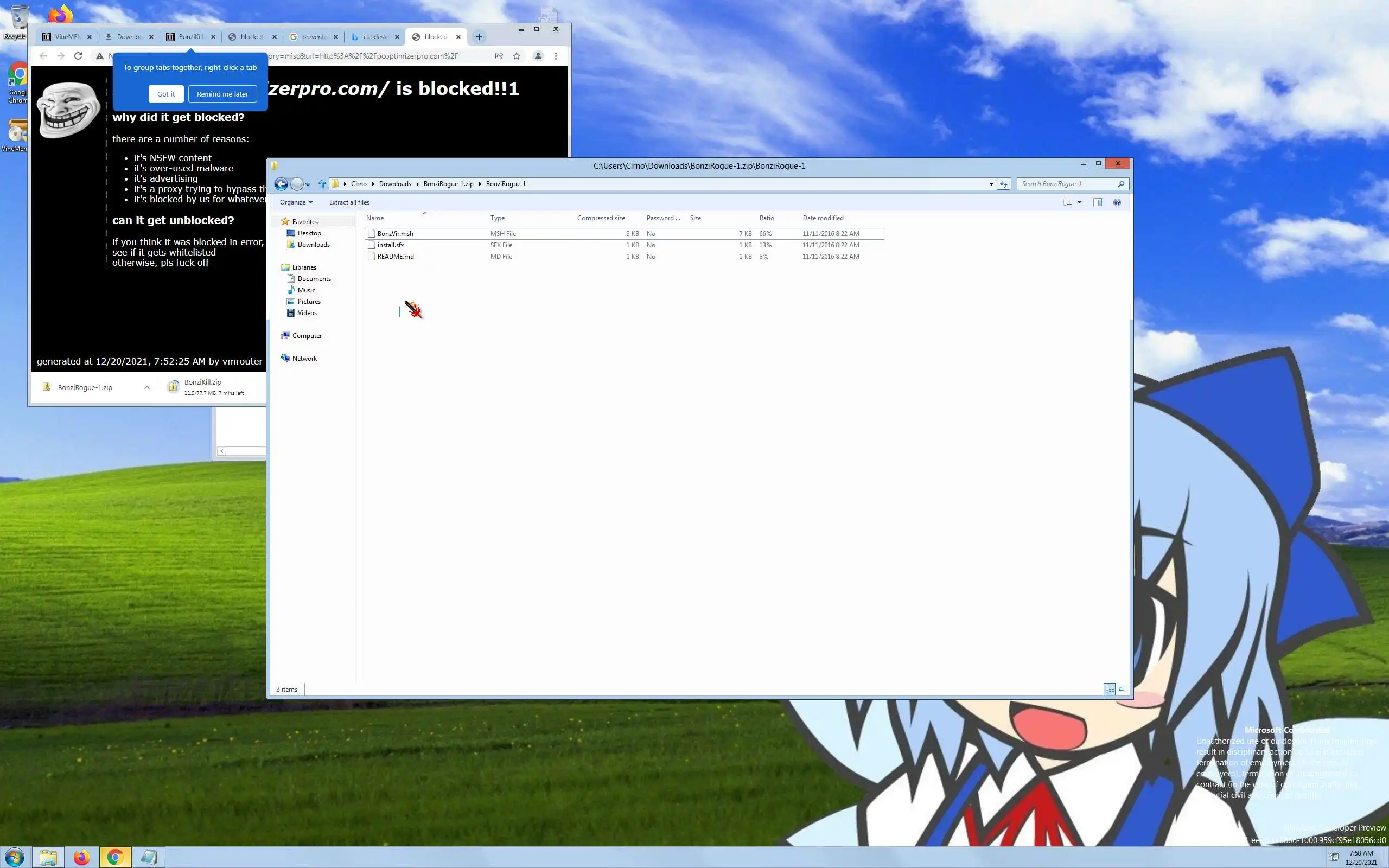Open the Explorer help icon

pyautogui.click(x=1117, y=202)
